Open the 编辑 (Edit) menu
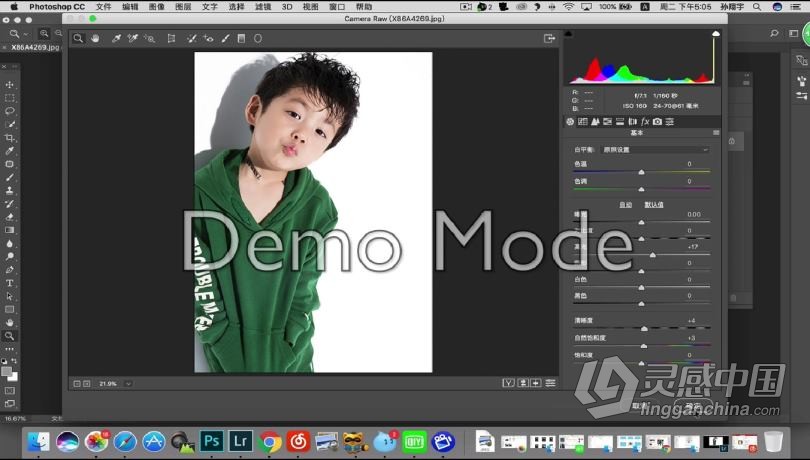Screen dimensions: 810x460 [130, 7]
